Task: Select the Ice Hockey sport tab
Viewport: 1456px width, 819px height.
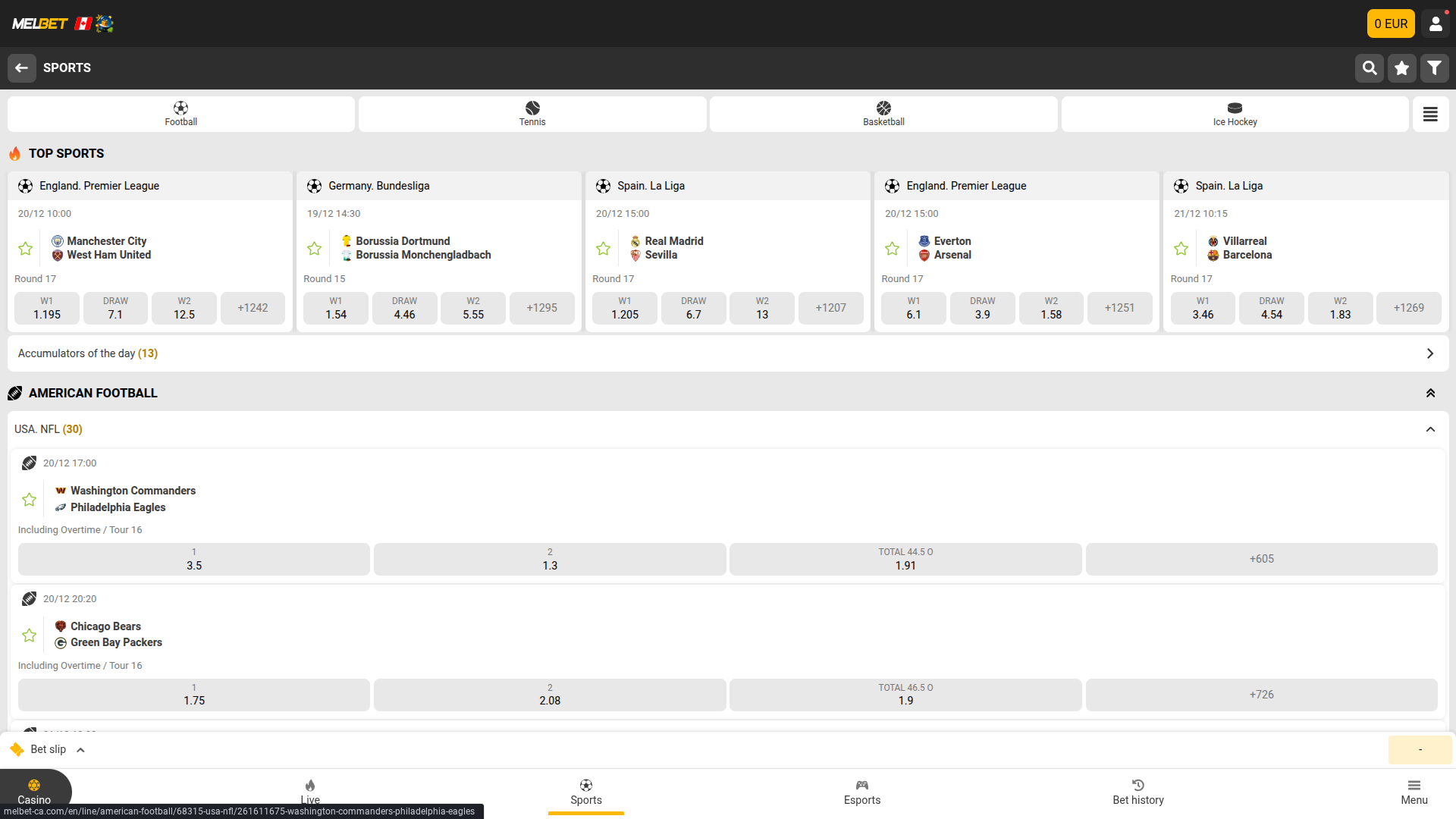Action: [x=1235, y=114]
